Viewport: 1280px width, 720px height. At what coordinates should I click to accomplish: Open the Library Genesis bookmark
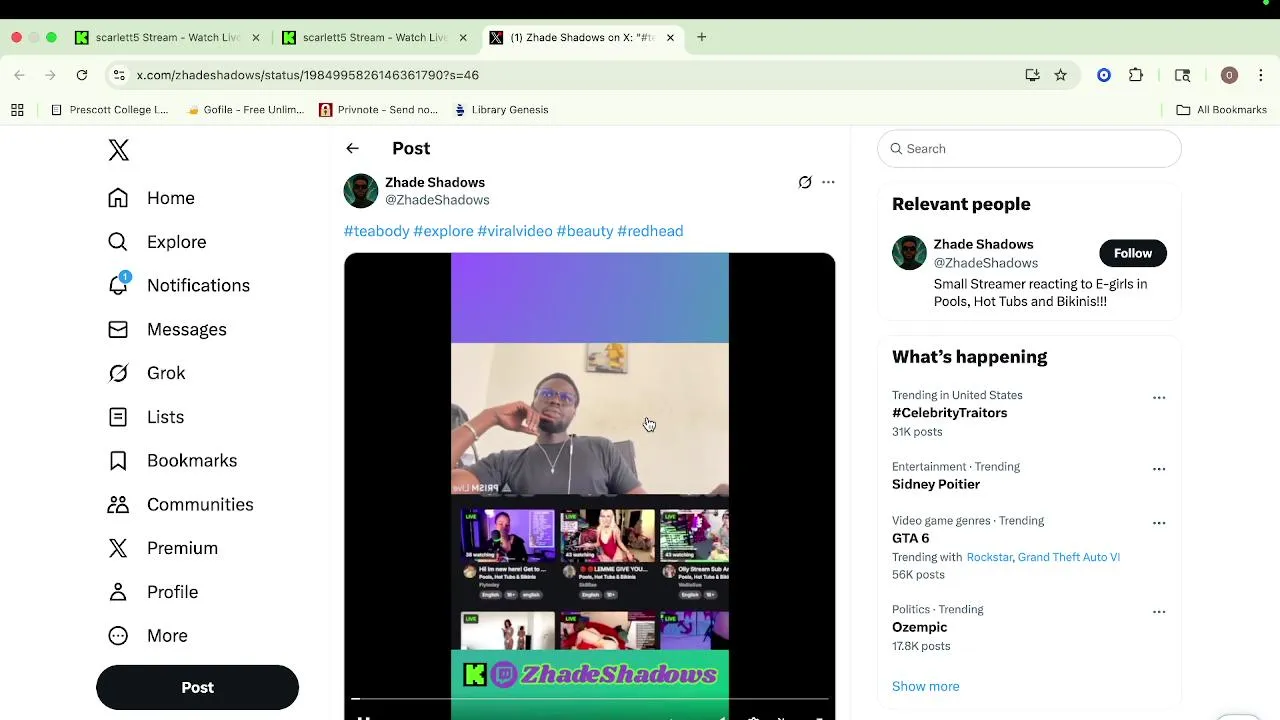coord(501,110)
